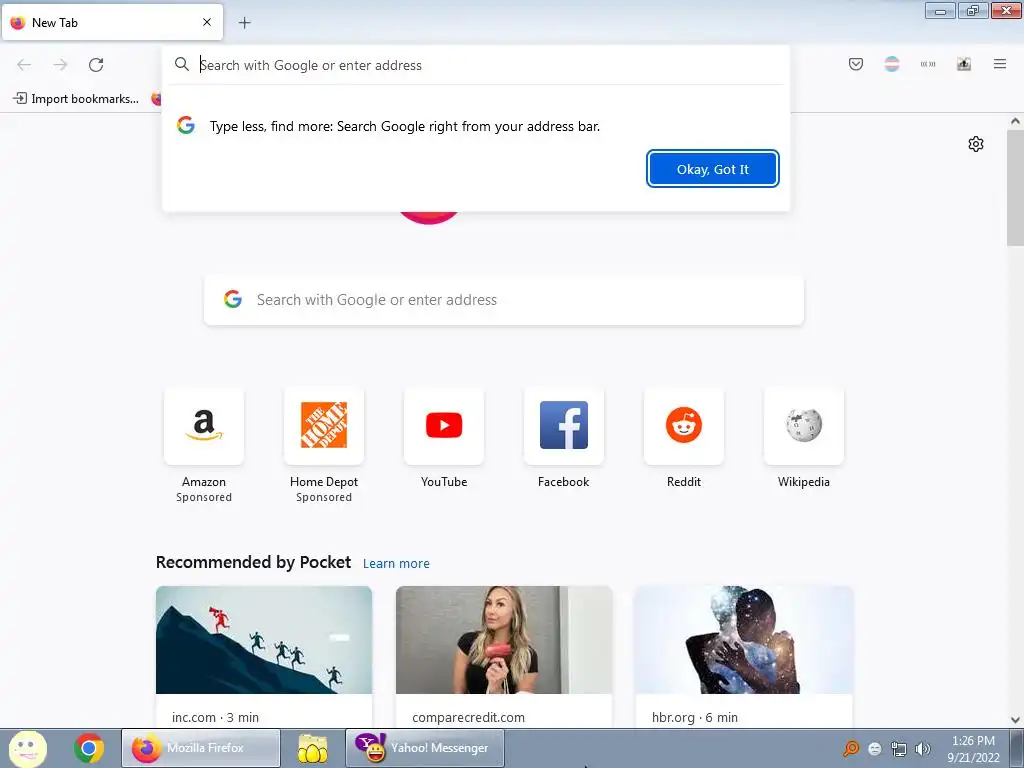Switch to Yahoo! Messenger taskbar button
This screenshot has height=768, width=1024.
point(424,748)
